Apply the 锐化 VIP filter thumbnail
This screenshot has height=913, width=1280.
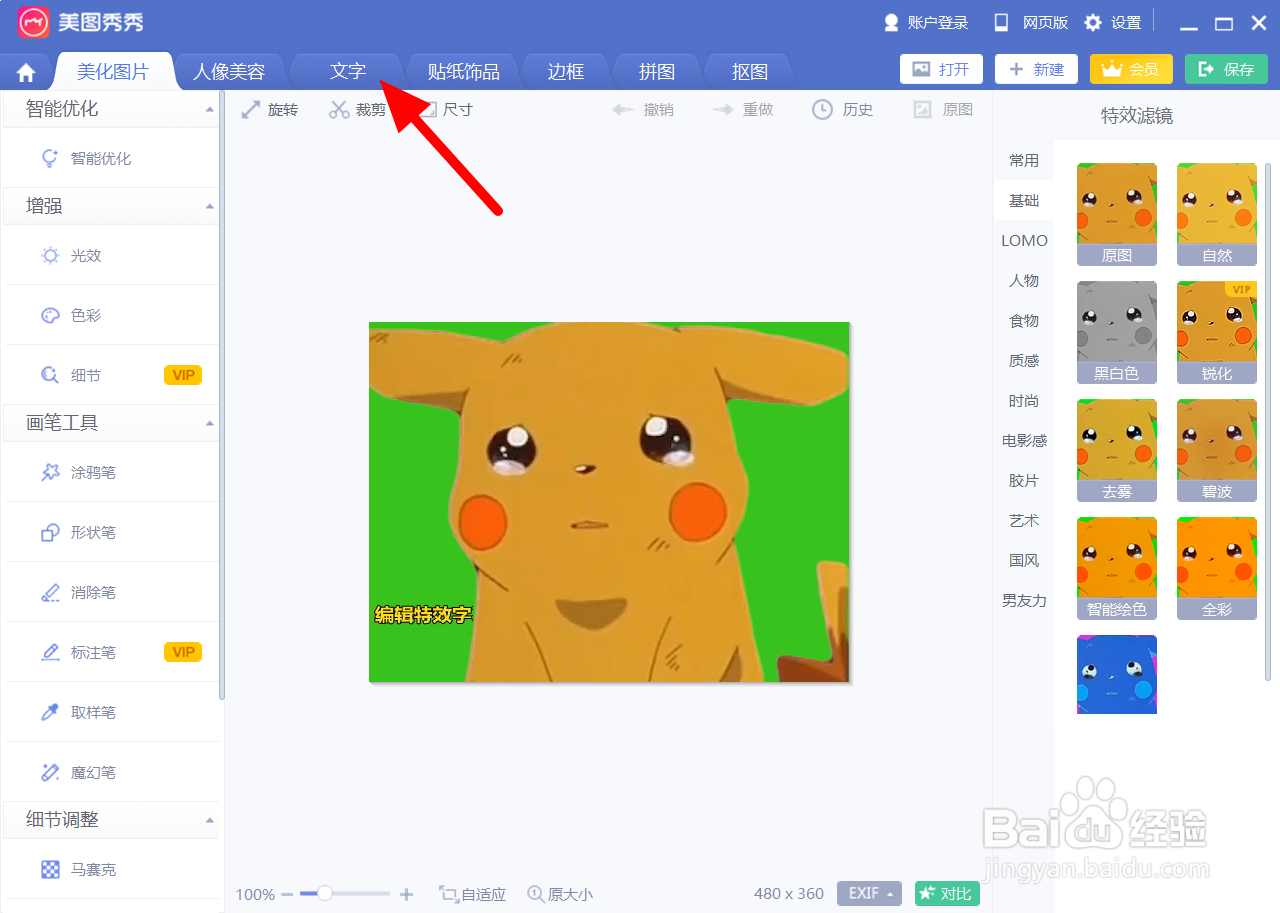(1217, 332)
